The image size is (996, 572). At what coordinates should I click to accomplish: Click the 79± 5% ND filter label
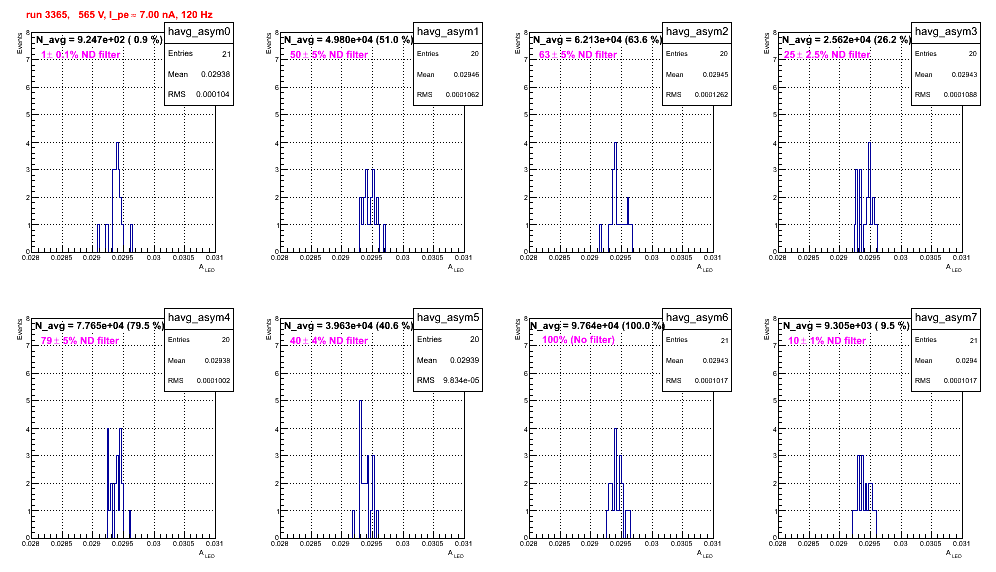80,341
